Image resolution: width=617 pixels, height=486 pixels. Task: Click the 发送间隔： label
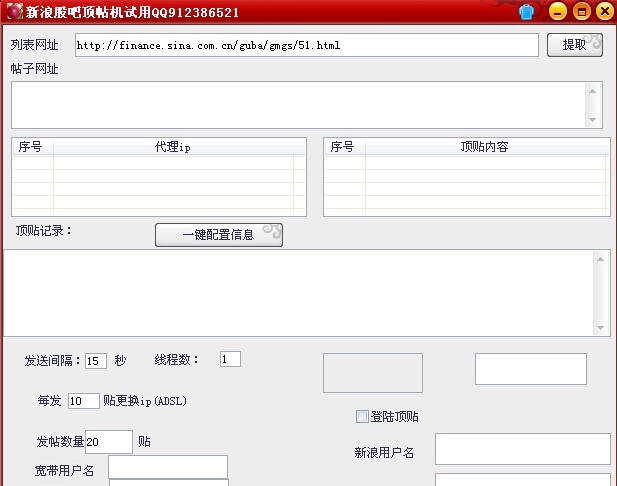click(53, 360)
